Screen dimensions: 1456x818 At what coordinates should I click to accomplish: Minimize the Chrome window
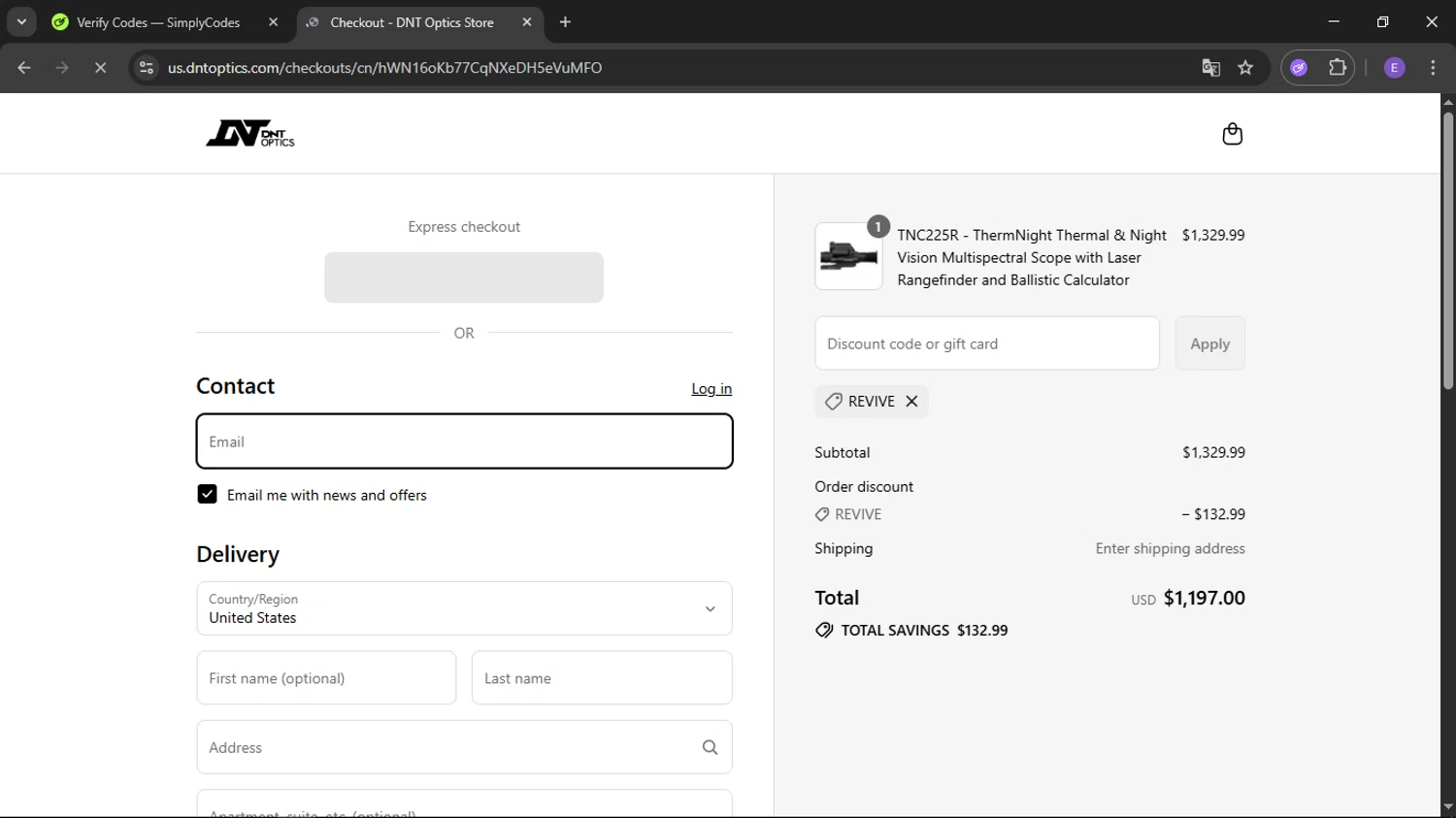1334,21
